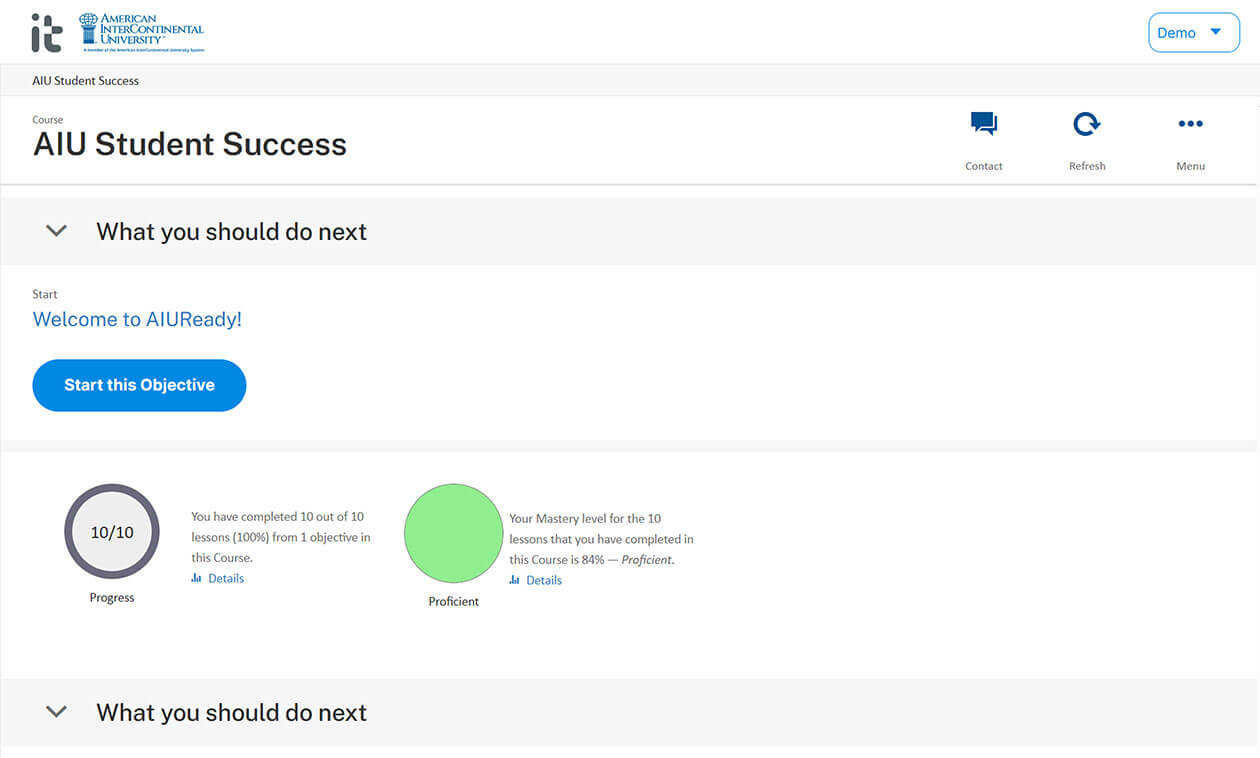The height and width of the screenshot is (758, 1260).
Task: Collapse the bottom "What you should do next" chevron
Action: (x=57, y=712)
